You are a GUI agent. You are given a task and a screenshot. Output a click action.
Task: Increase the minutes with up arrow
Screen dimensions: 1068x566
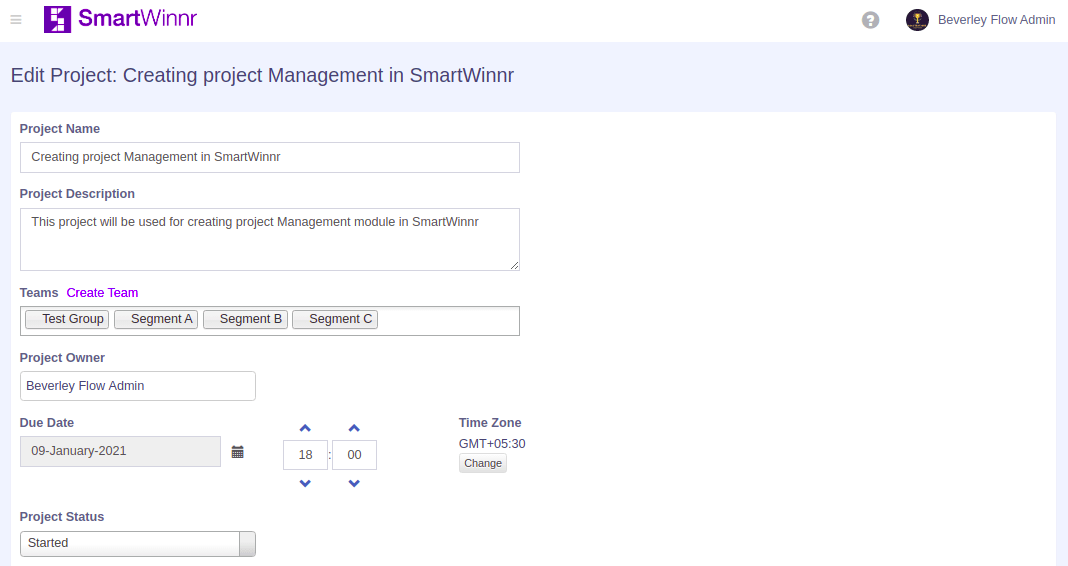[x=354, y=428]
